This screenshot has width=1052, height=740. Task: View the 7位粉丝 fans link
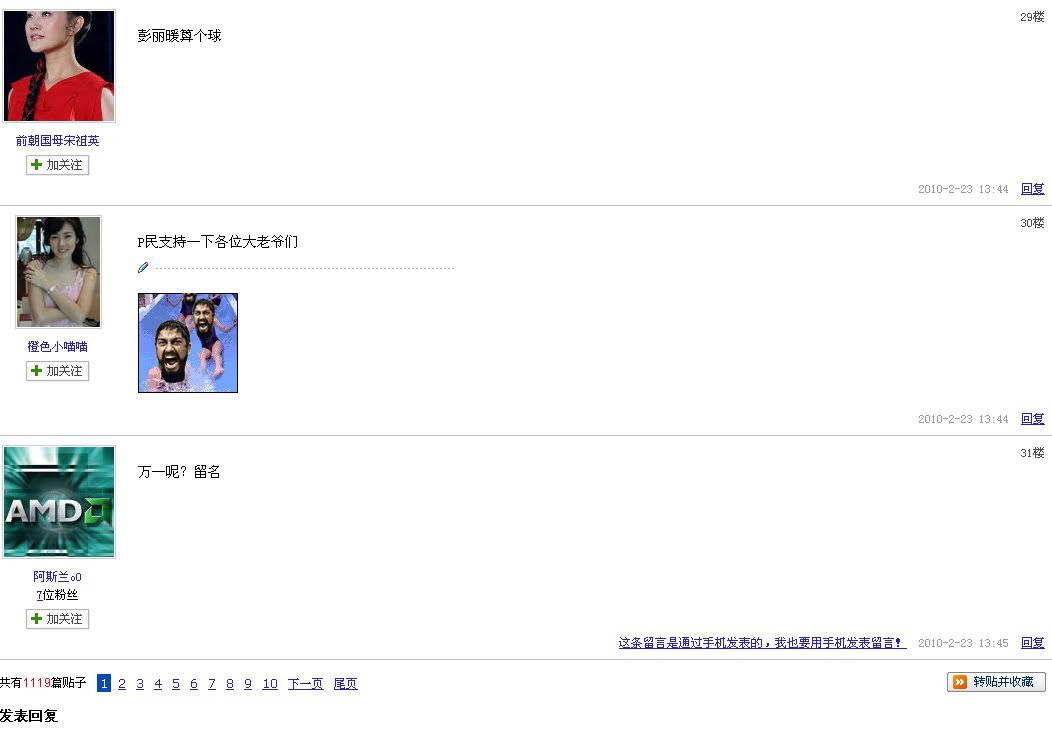(57, 595)
